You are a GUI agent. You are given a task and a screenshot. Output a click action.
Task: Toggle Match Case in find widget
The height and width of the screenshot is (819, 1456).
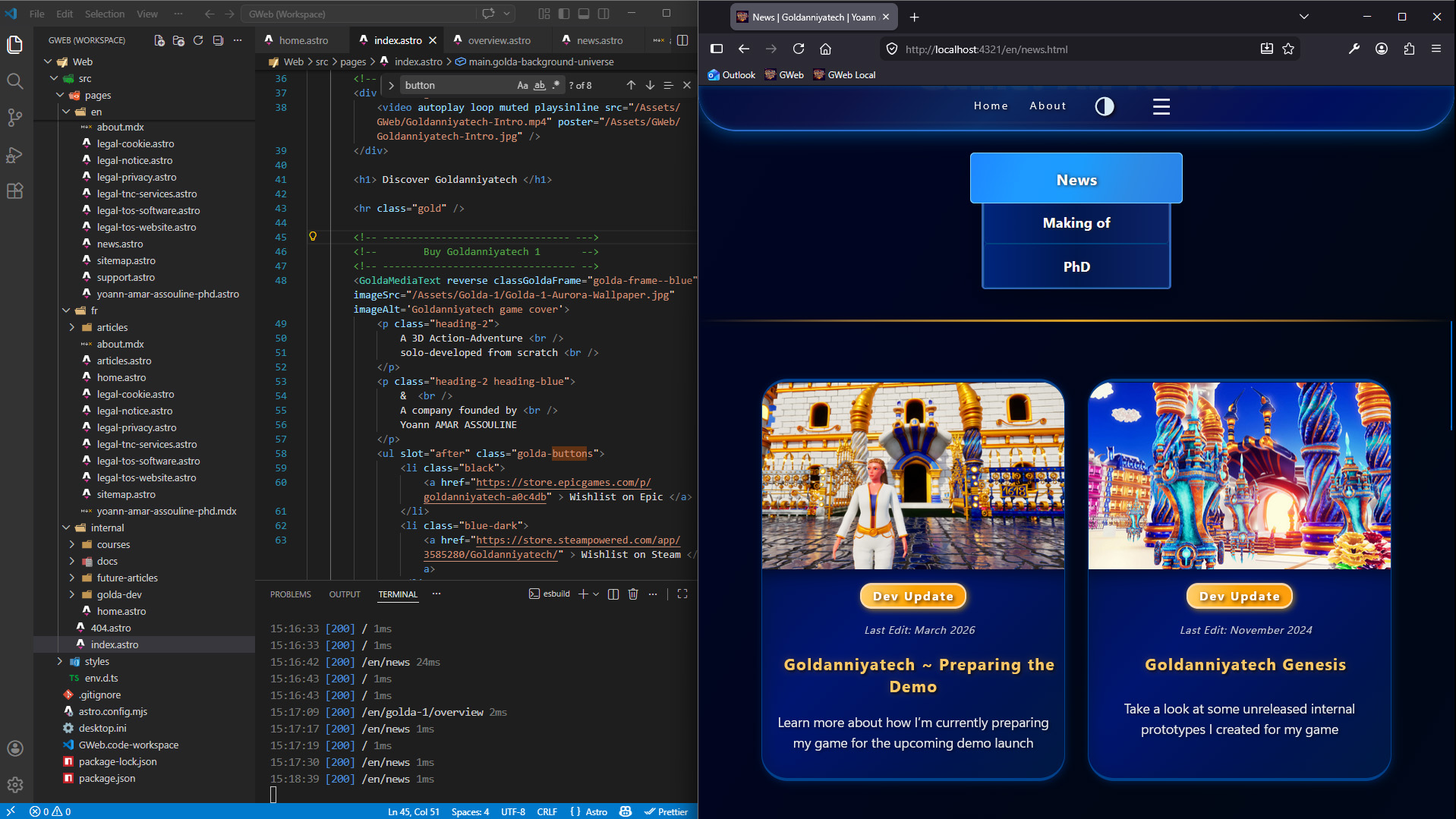(522, 85)
